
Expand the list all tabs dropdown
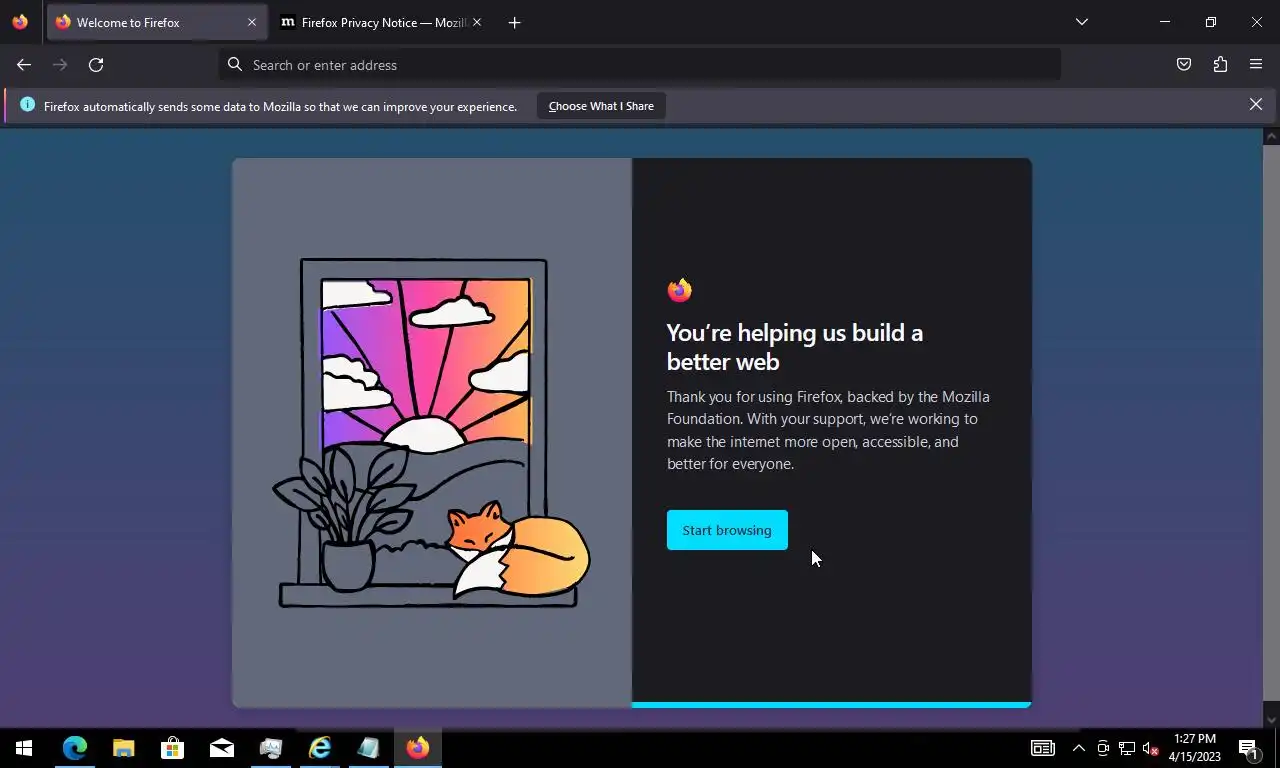click(1081, 22)
